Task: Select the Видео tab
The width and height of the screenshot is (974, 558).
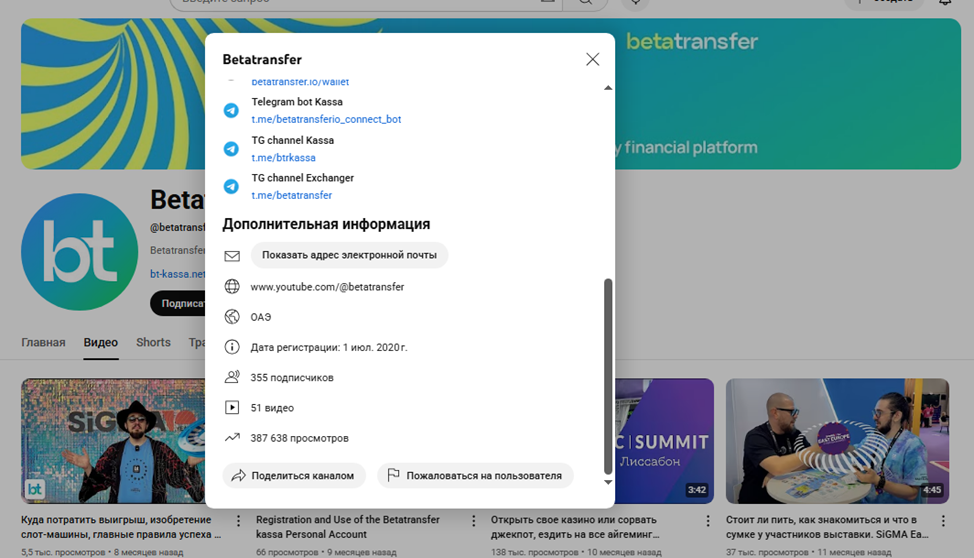Action: click(x=101, y=342)
